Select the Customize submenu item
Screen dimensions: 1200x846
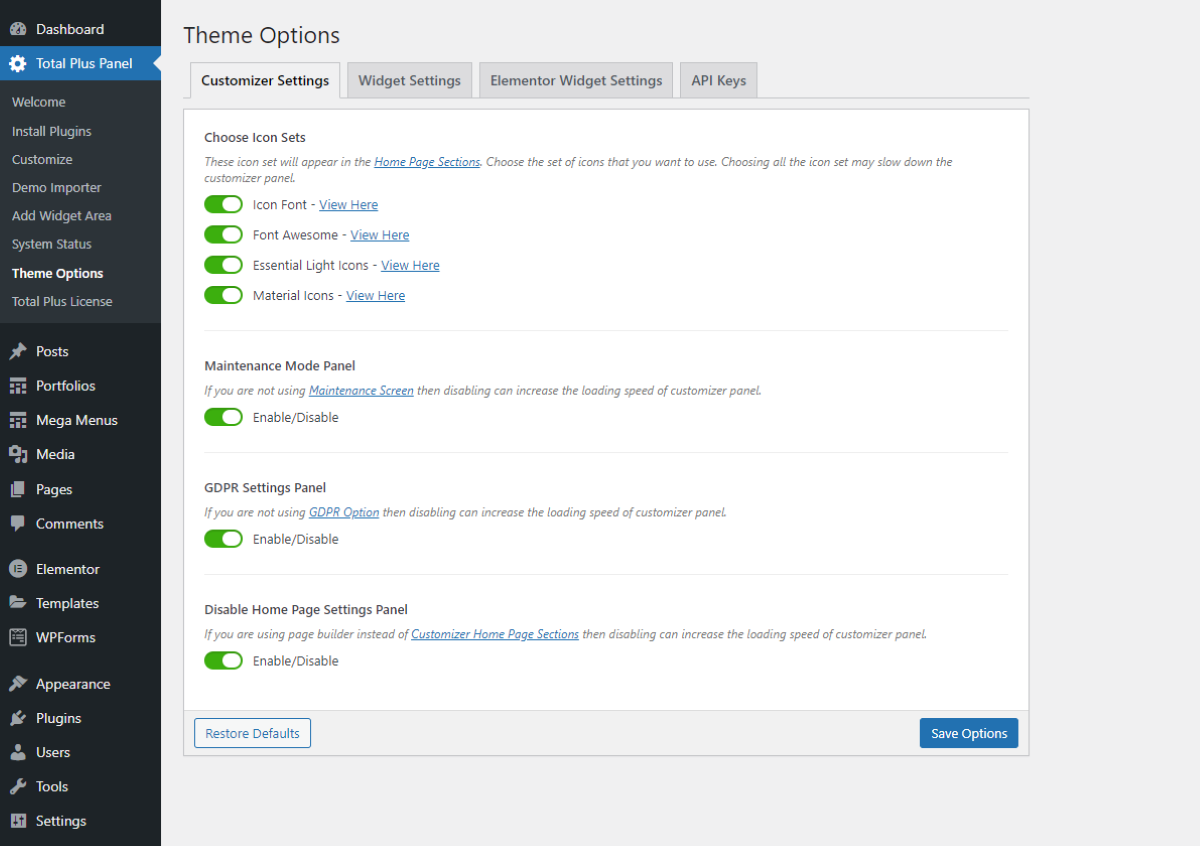42,159
